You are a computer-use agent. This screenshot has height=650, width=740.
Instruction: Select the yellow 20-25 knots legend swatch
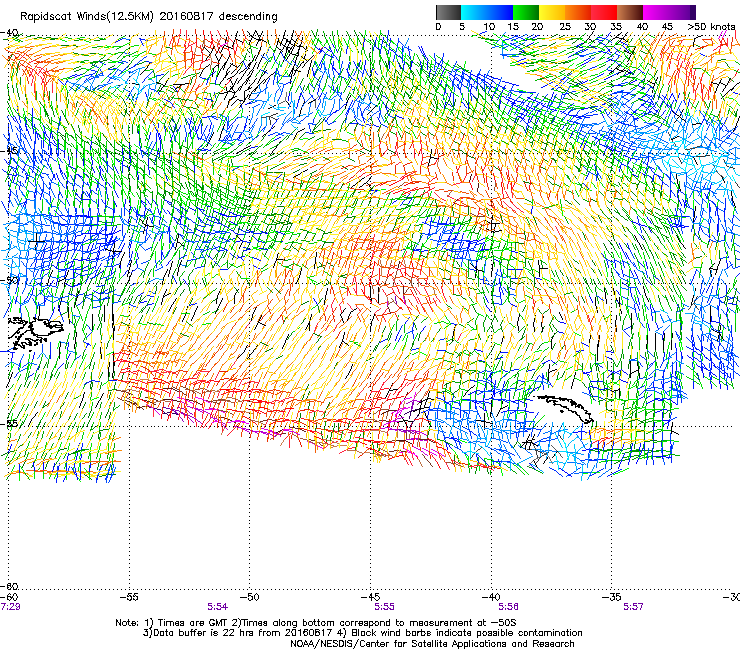click(x=552, y=12)
